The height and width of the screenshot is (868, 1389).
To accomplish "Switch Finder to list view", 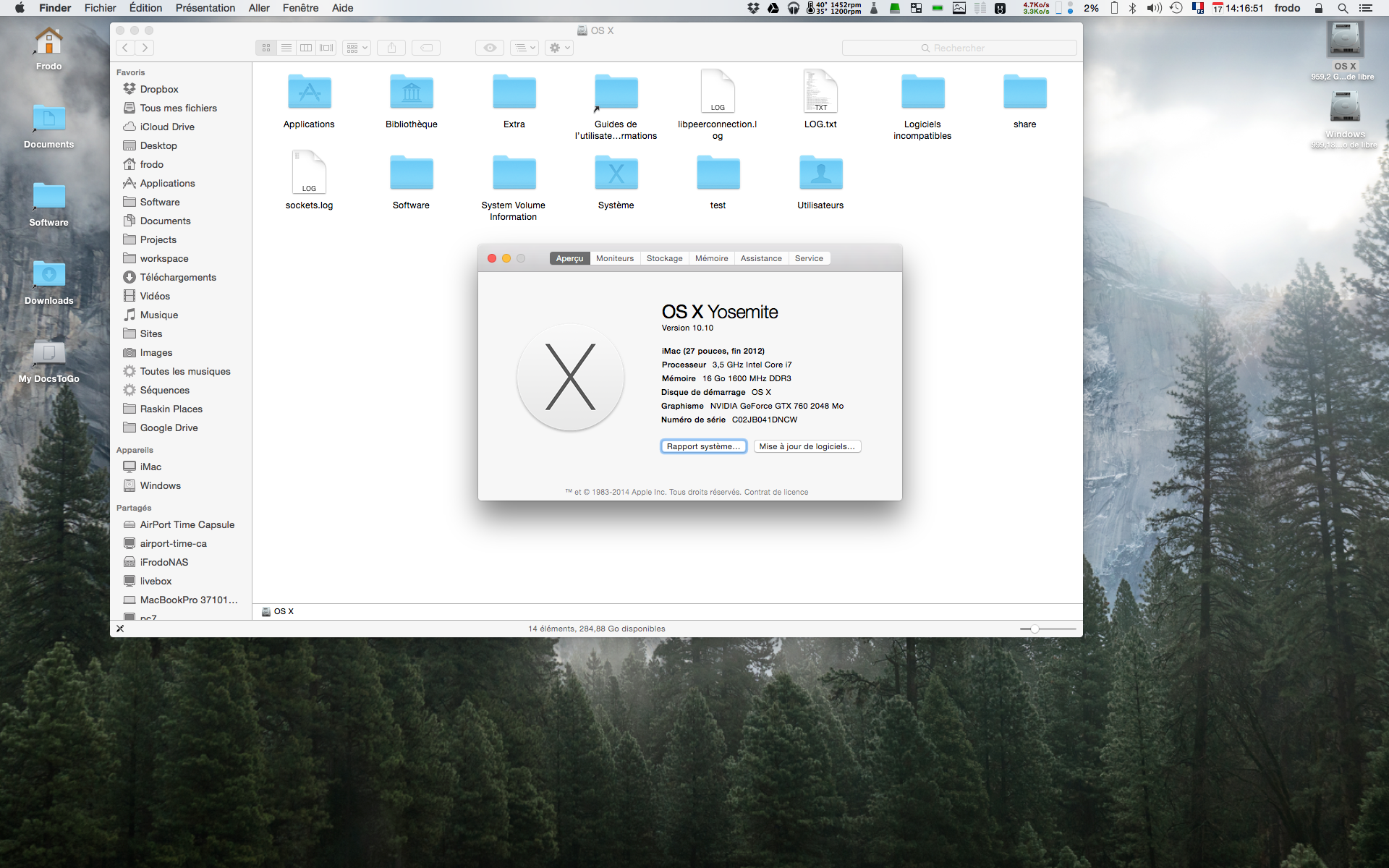I will pos(286,48).
